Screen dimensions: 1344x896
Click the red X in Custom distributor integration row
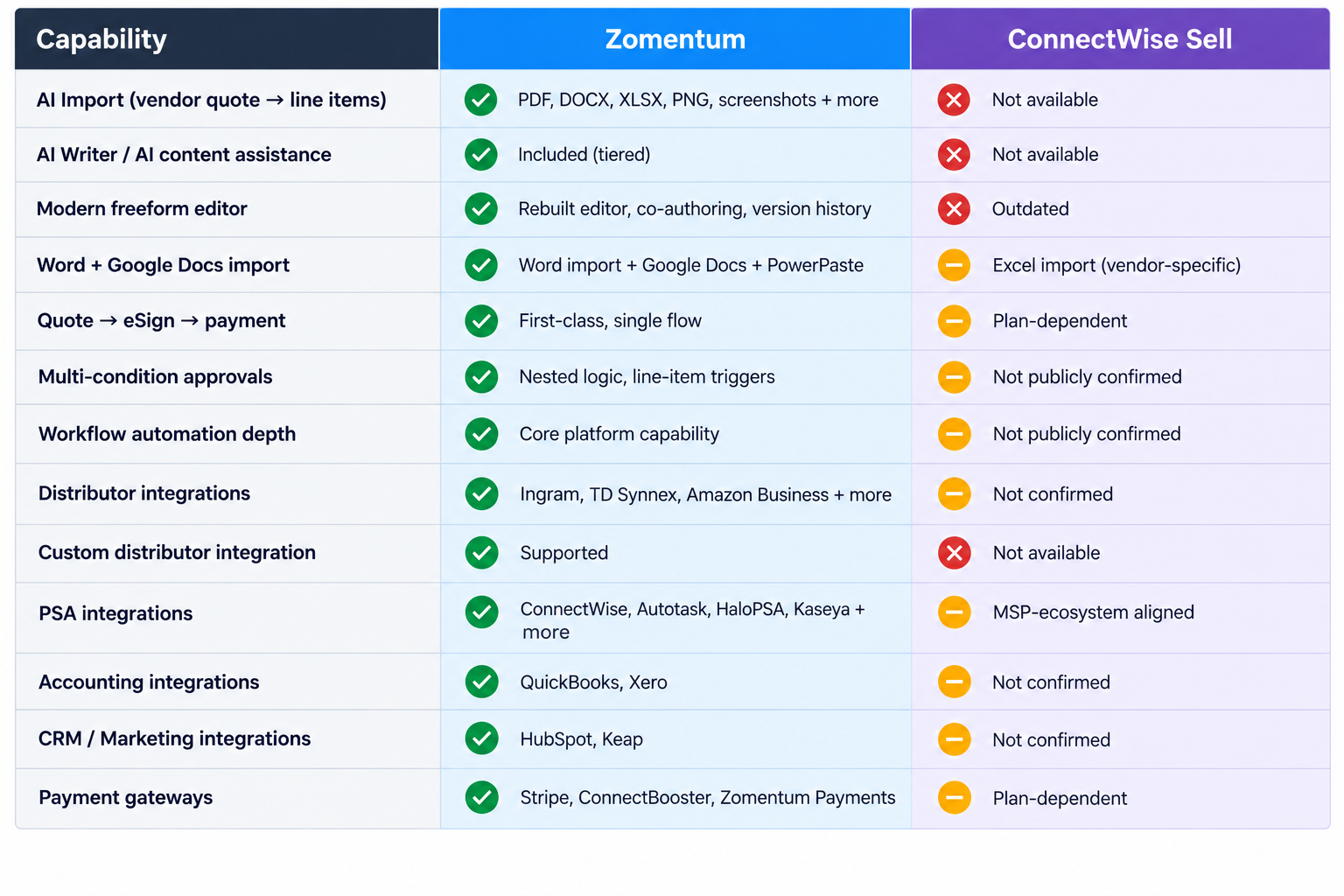[x=954, y=553]
